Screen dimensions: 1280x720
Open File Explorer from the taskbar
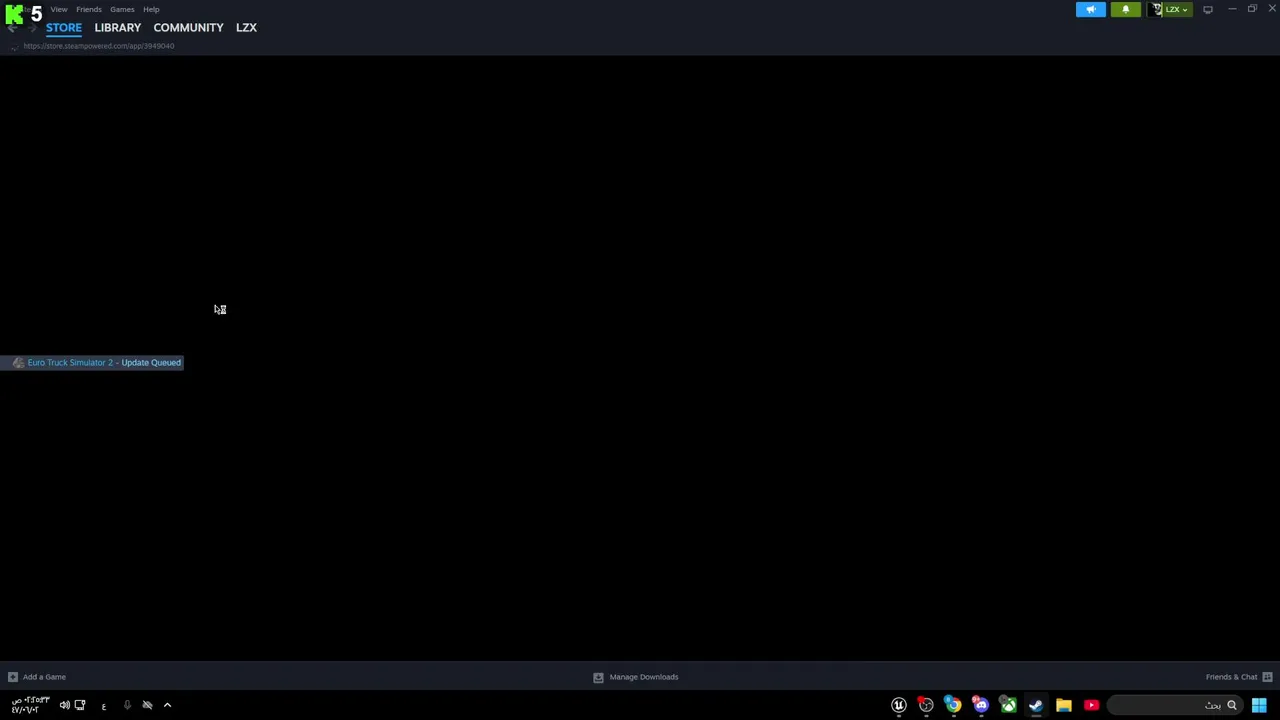[x=1063, y=706]
